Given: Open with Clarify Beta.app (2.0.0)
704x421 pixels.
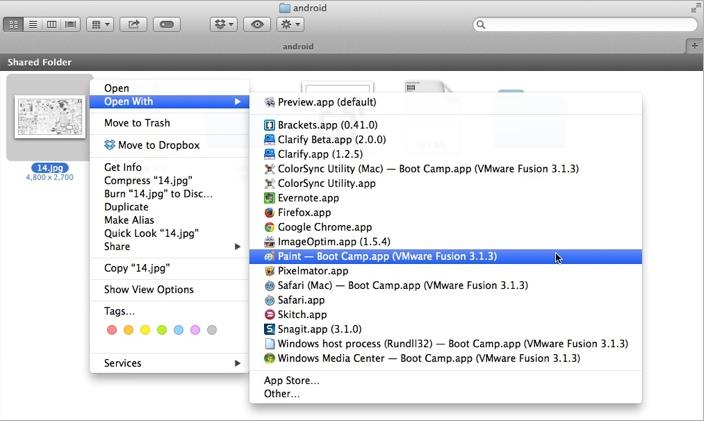Looking at the screenshot, I should pos(445,140).
